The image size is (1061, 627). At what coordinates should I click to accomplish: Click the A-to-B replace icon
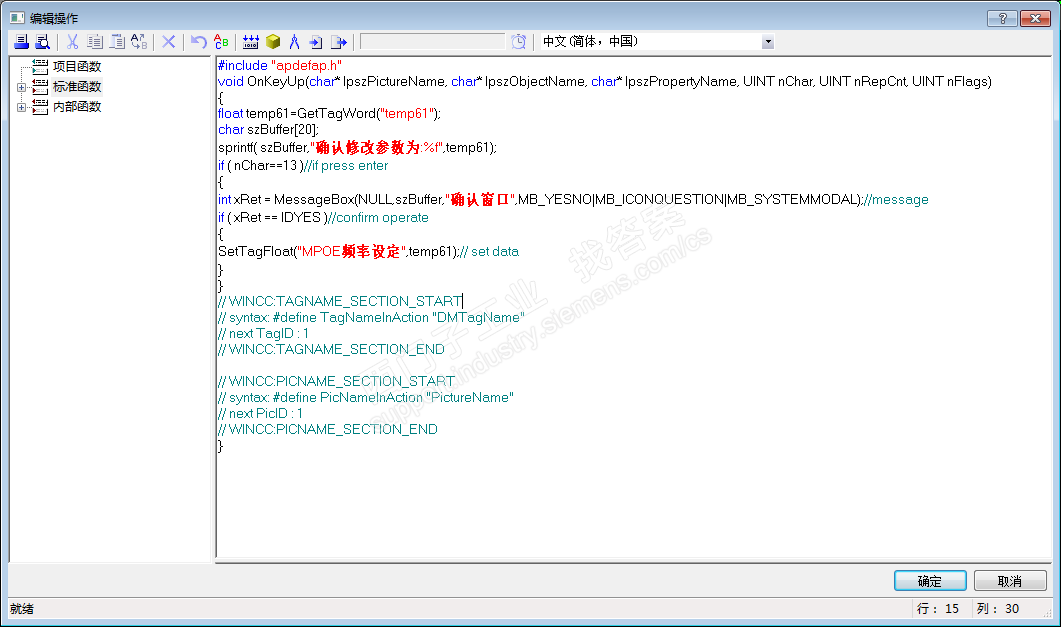tap(139, 42)
